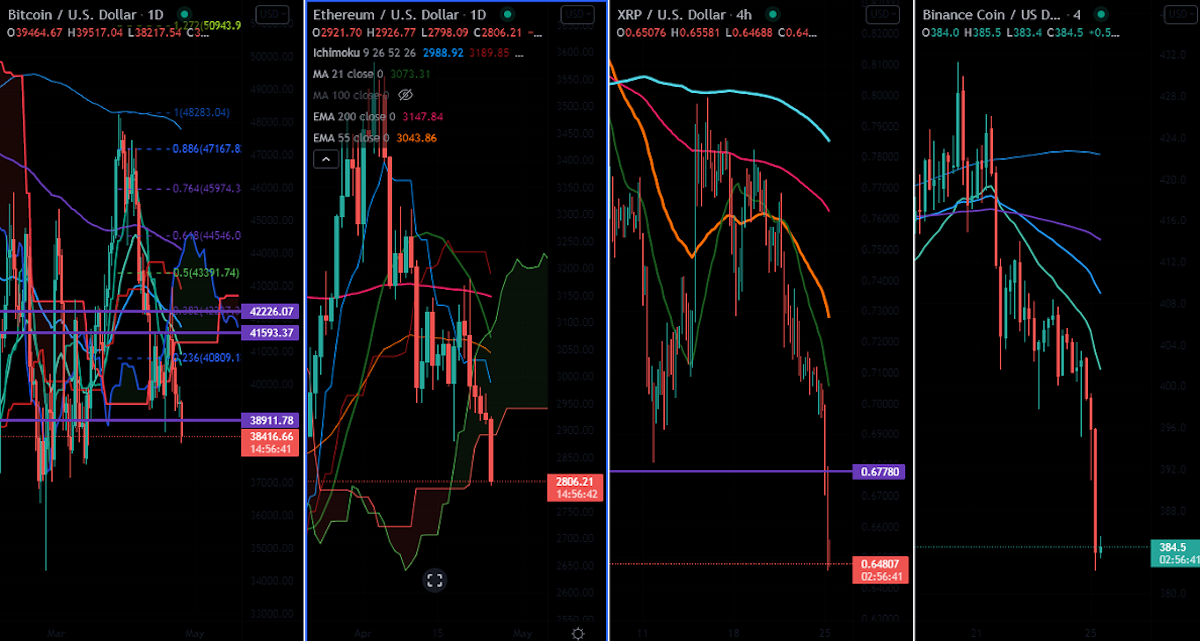Show the hidden MA 100 indicator
This screenshot has width=1200, height=641.
click(406, 96)
